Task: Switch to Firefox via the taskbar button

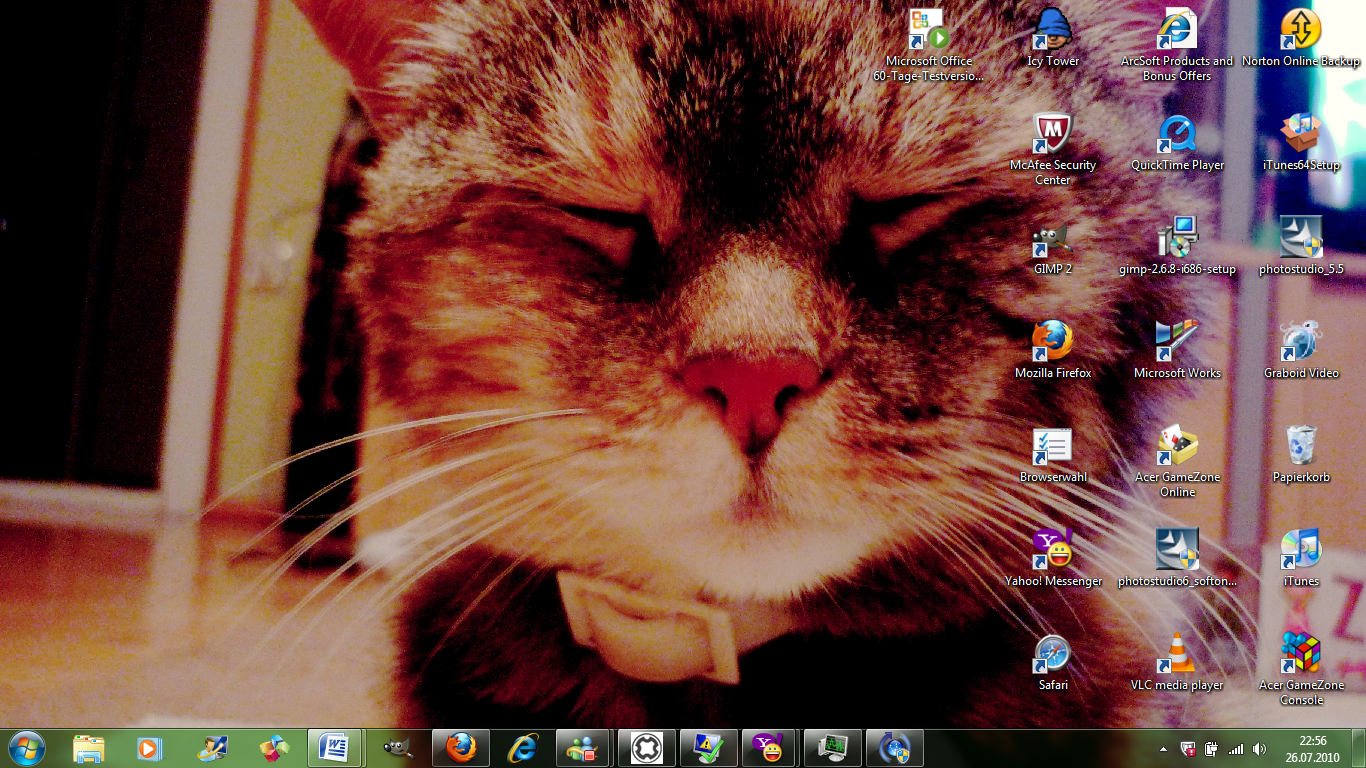Action: 461,748
